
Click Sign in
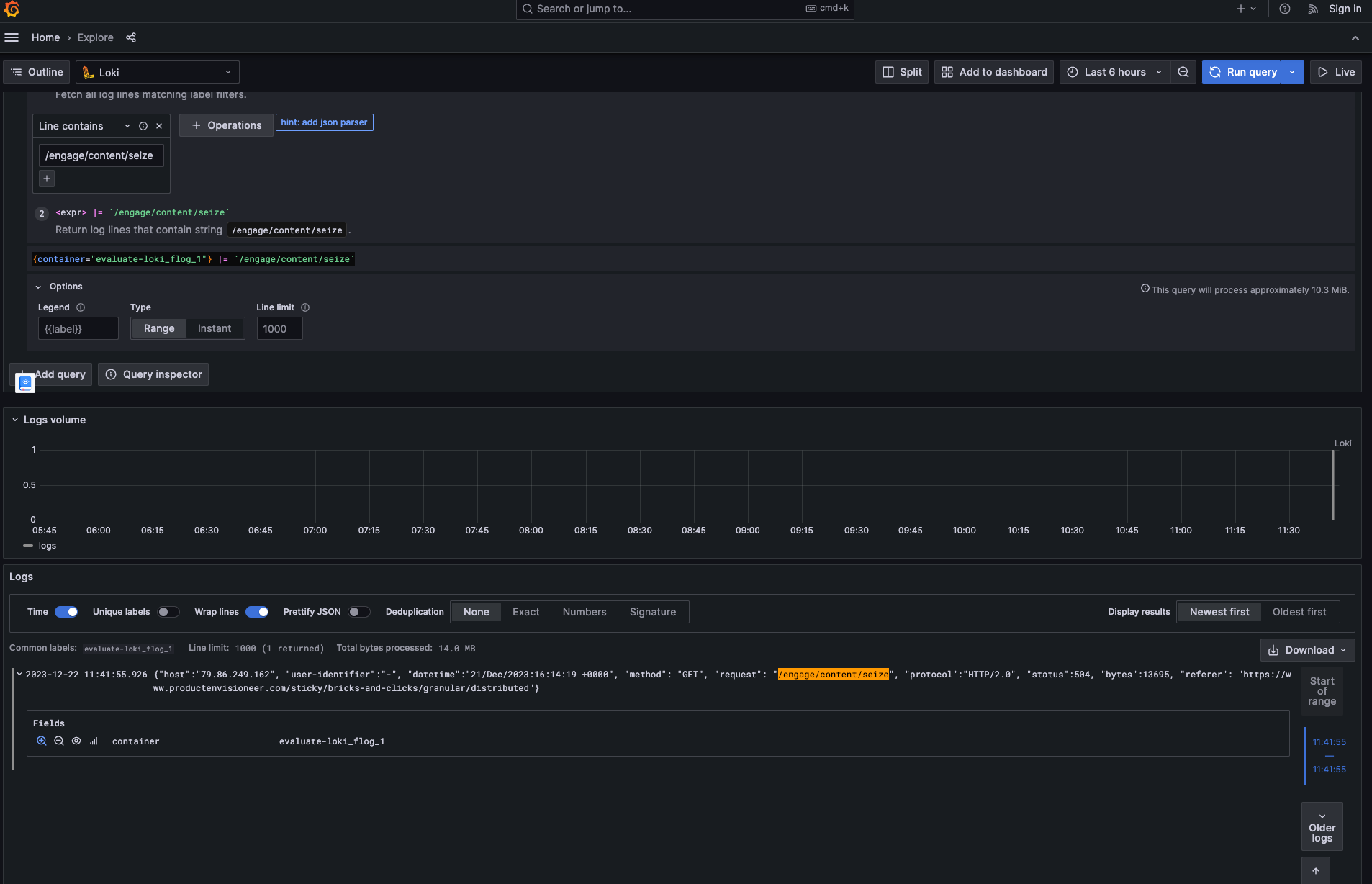pyautogui.click(x=1345, y=9)
